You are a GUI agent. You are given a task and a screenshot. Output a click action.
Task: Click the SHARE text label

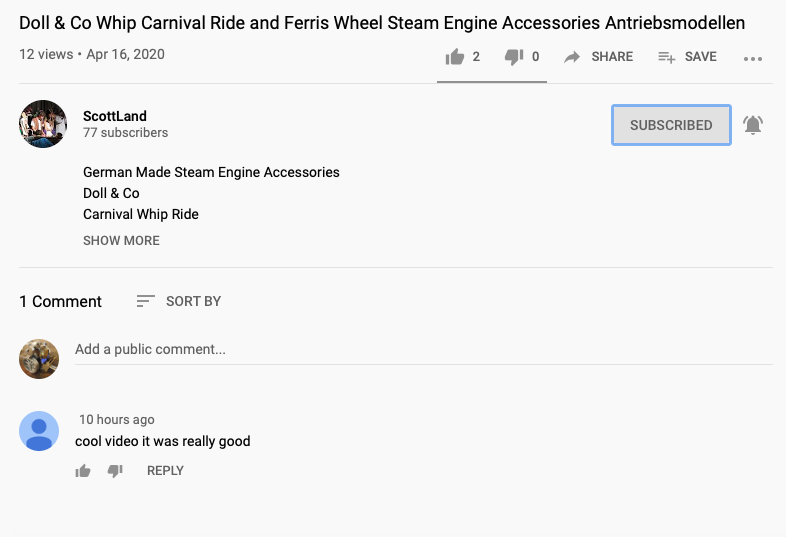612,57
